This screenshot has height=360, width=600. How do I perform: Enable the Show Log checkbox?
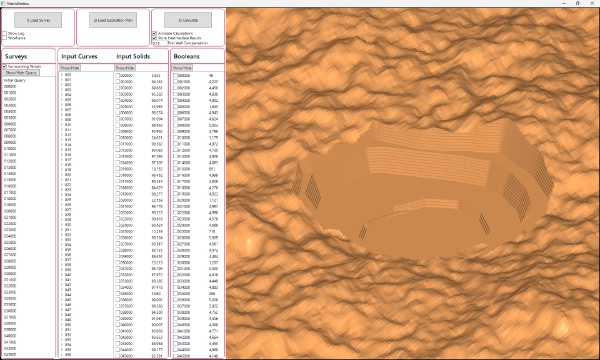(5, 33)
